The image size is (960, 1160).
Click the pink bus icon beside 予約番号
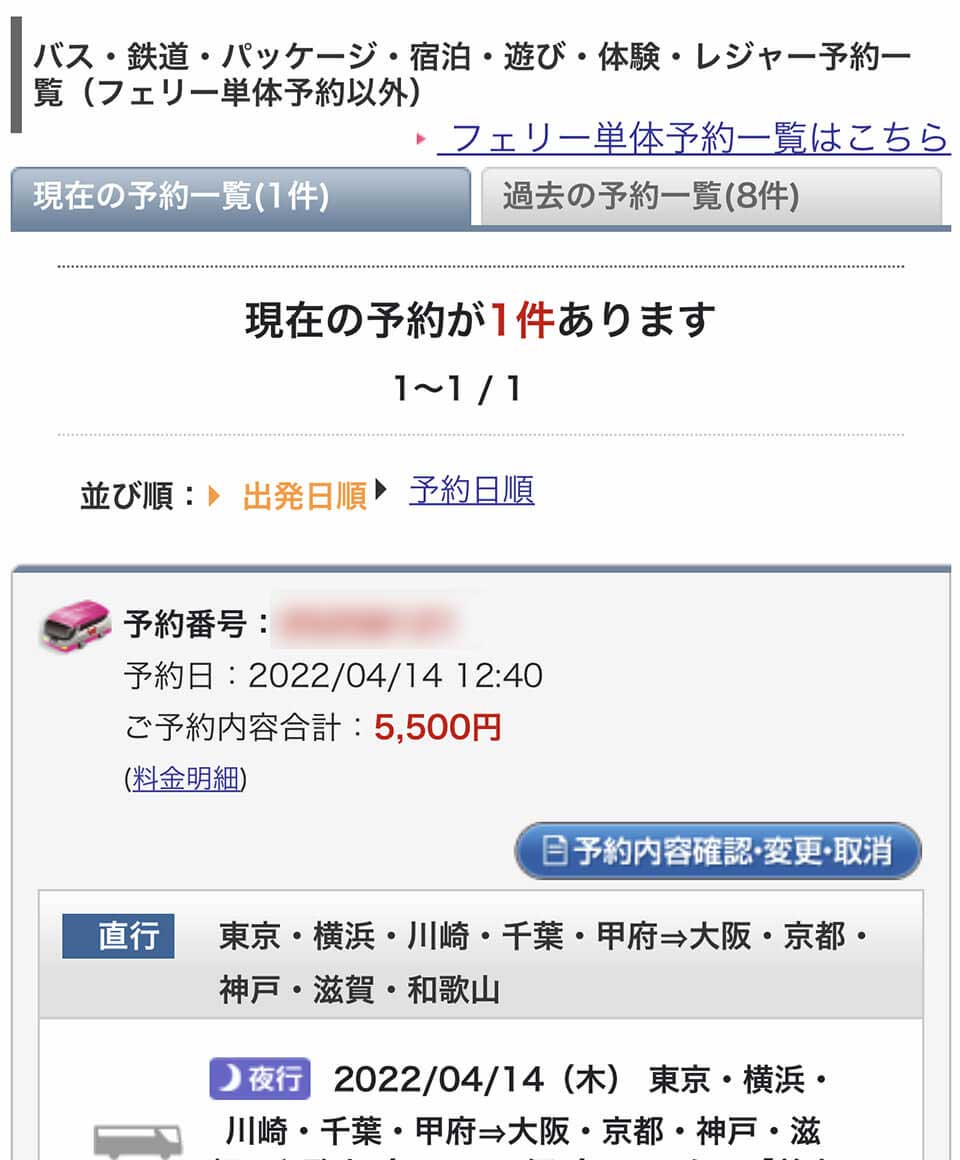click(75, 626)
